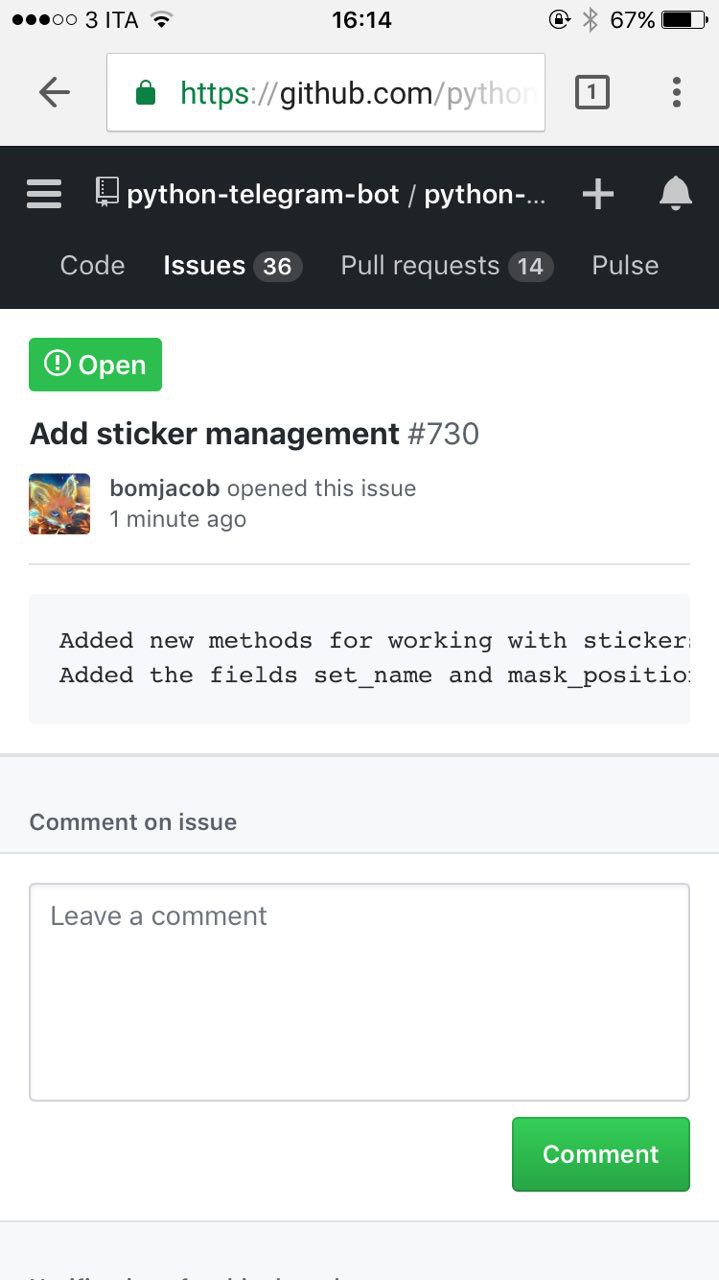This screenshot has width=719, height=1280.
Task: Tap the issue description code block
Action: point(359,658)
